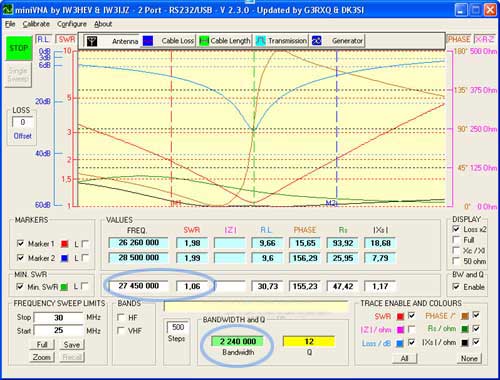Select the Antenna mode tab
500x380 pixels.
pyautogui.click(x=111, y=41)
